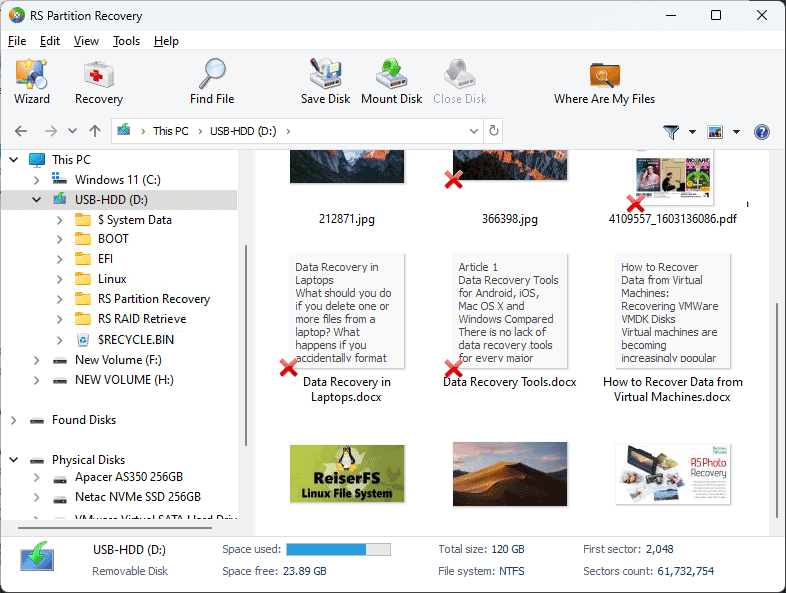
Task: Click the New Volume (F:) drive icon
Action: (60, 360)
